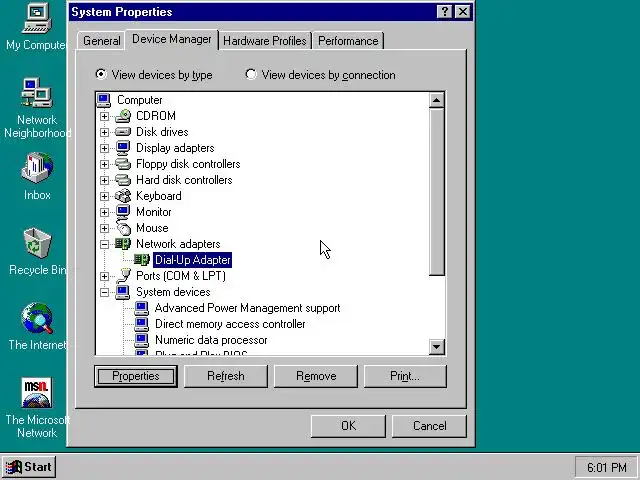Click the Display adapters monitor icon
The width and height of the screenshot is (640, 480).
click(x=123, y=148)
